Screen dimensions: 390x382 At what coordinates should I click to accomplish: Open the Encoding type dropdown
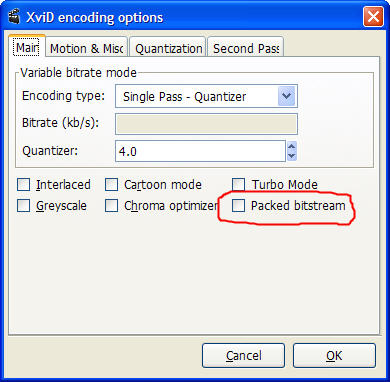pos(206,96)
